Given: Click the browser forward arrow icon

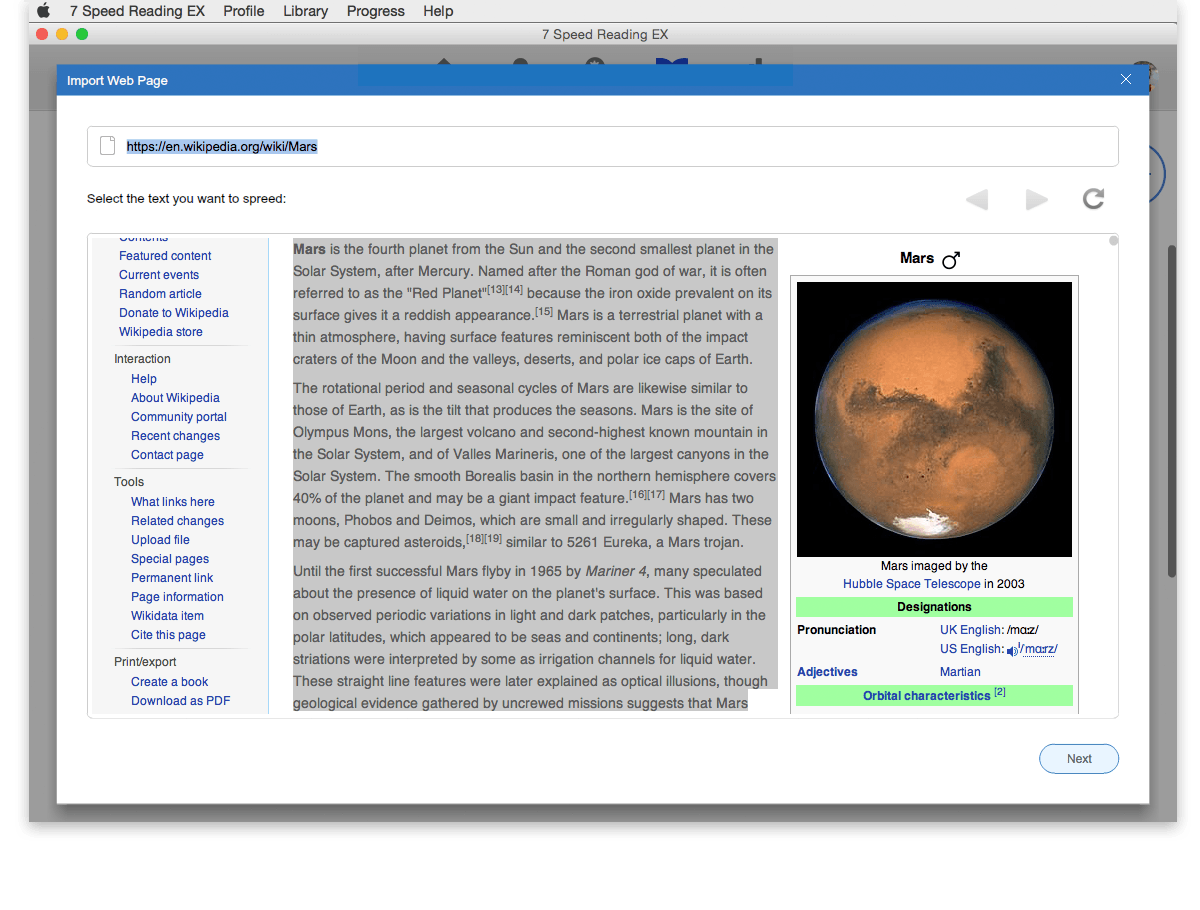Looking at the screenshot, I should (1037, 200).
